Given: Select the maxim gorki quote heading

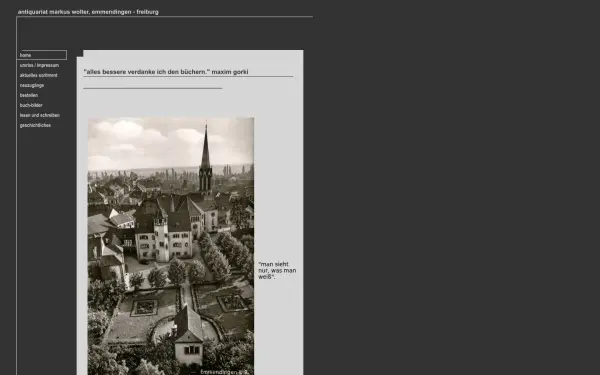Looking at the screenshot, I should 166,72.
